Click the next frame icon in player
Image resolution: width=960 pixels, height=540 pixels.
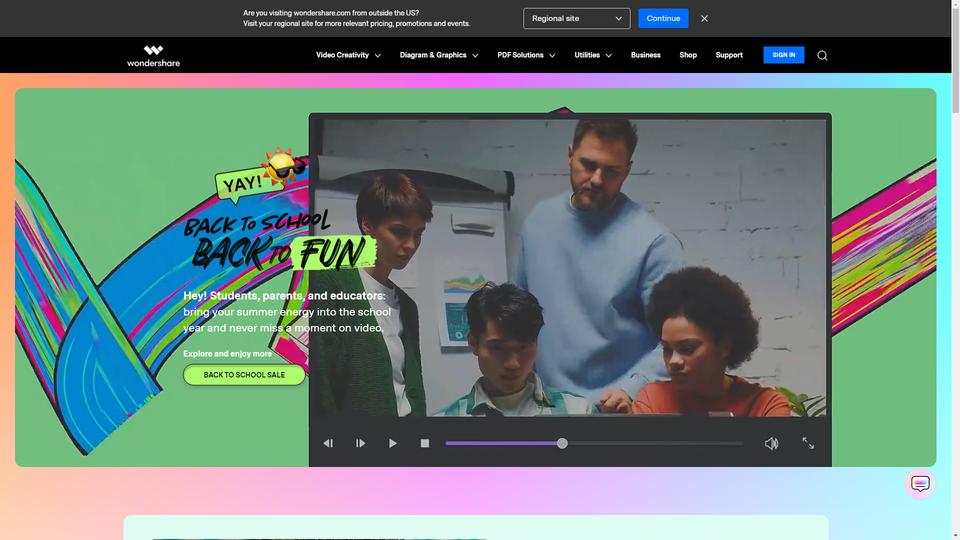(x=361, y=443)
